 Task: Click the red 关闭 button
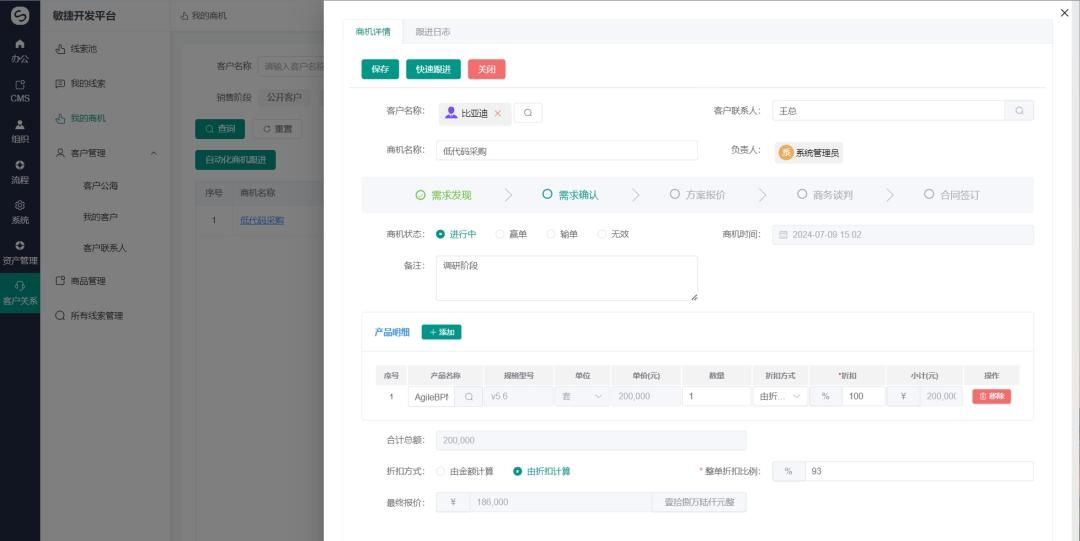coord(486,69)
